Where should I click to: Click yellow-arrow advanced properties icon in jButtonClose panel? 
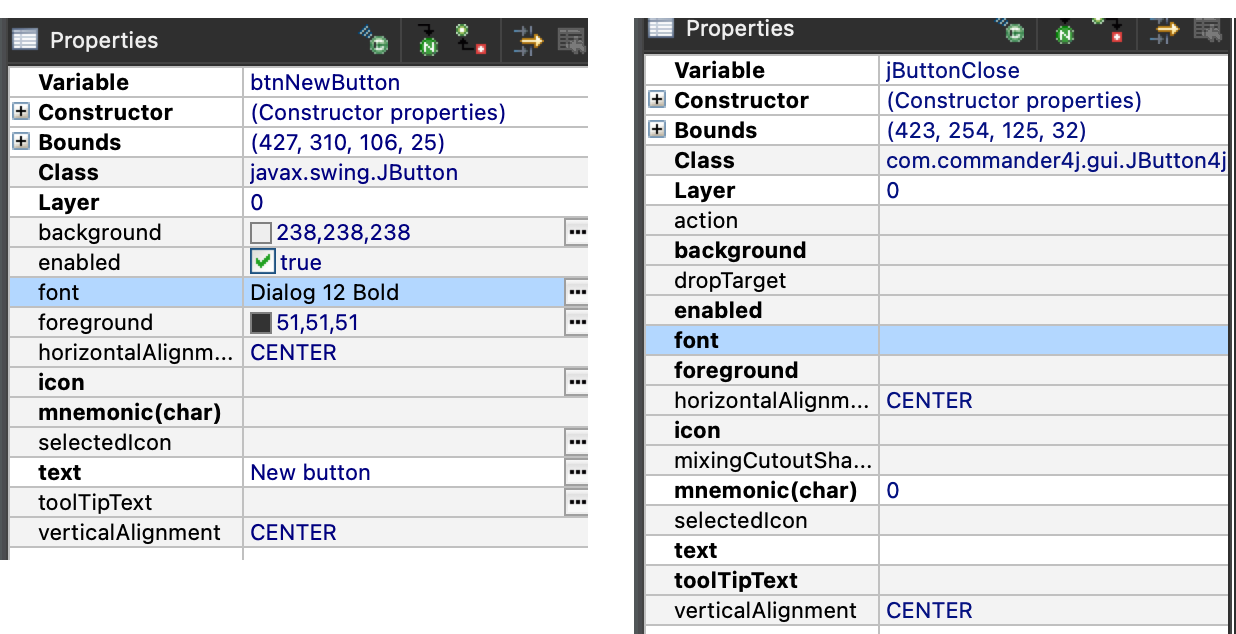pyautogui.click(x=1164, y=31)
